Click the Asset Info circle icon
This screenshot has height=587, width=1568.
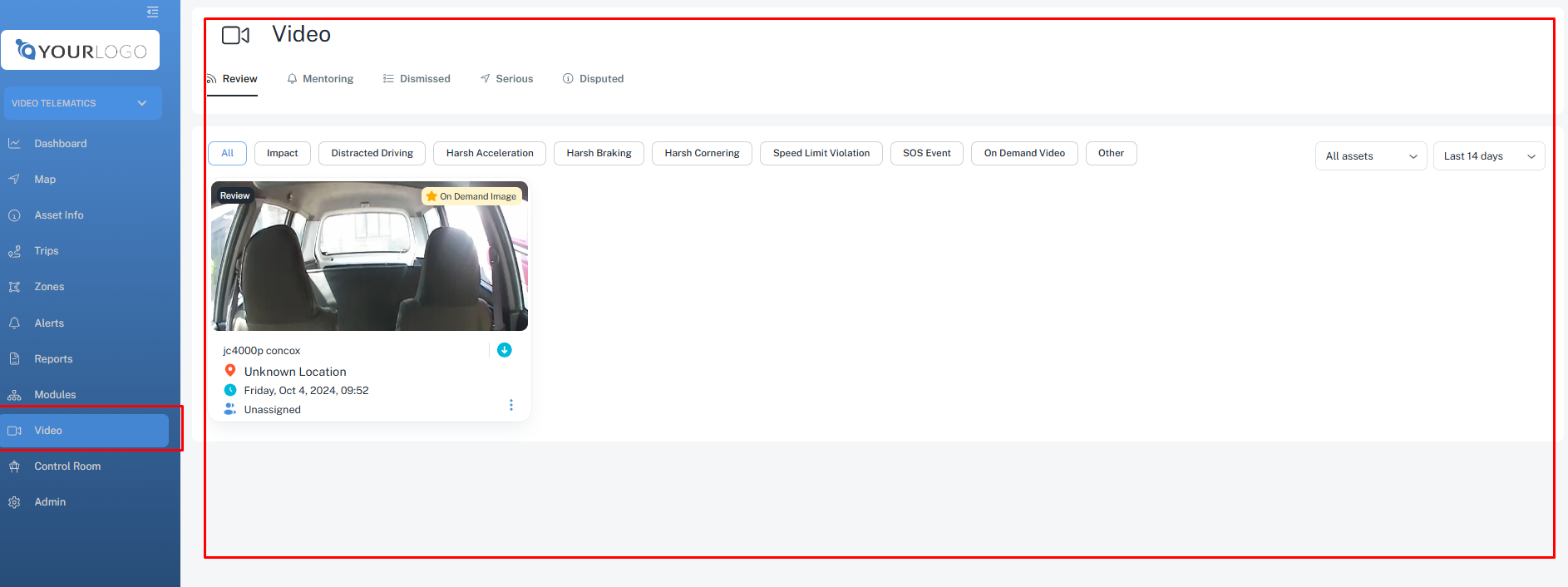coord(14,215)
